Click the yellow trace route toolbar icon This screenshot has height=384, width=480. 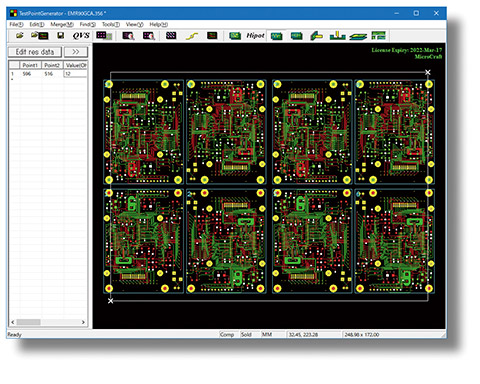point(192,36)
